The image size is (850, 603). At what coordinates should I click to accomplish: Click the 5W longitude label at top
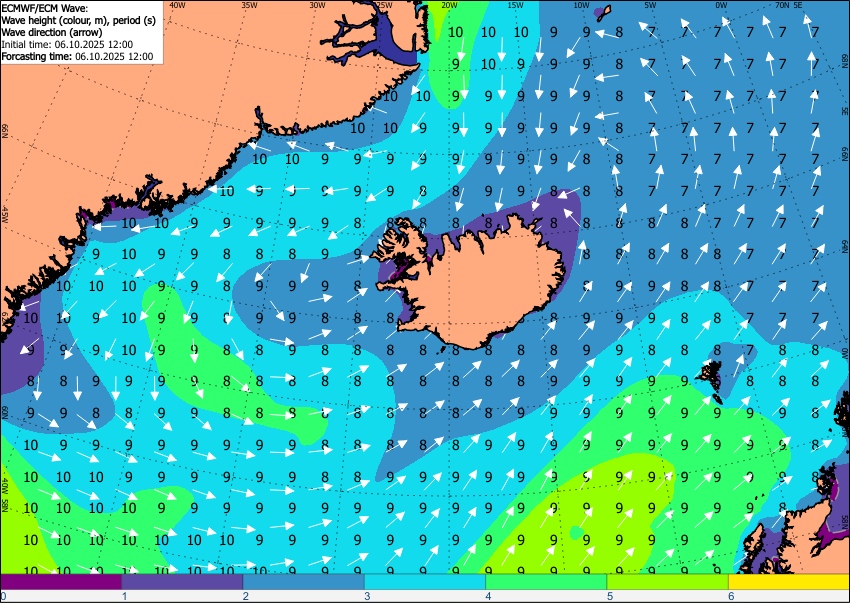tap(650, 5)
